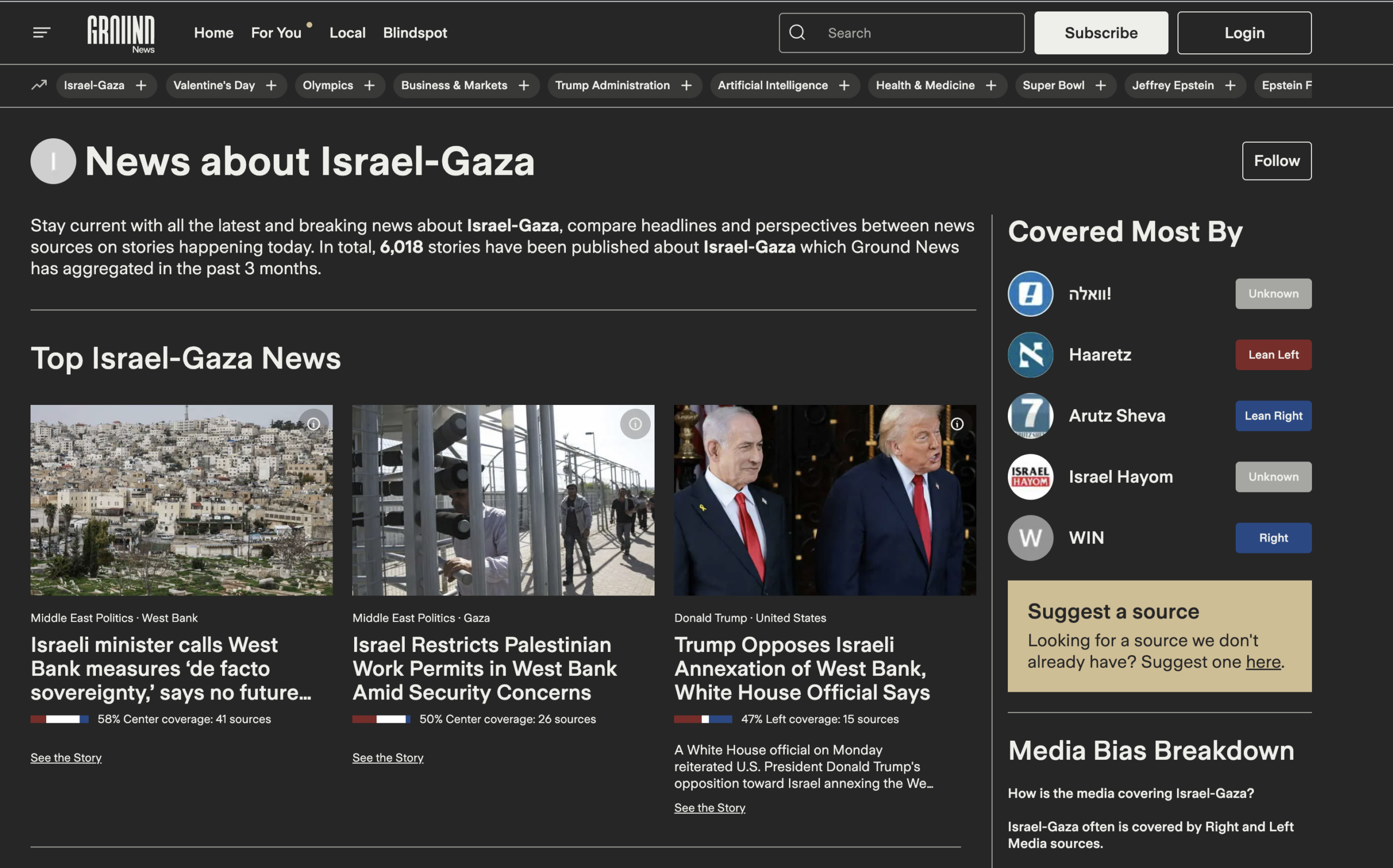Go to the For You tab
The height and width of the screenshot is (868, 1393).
click(x=276, y=33)
